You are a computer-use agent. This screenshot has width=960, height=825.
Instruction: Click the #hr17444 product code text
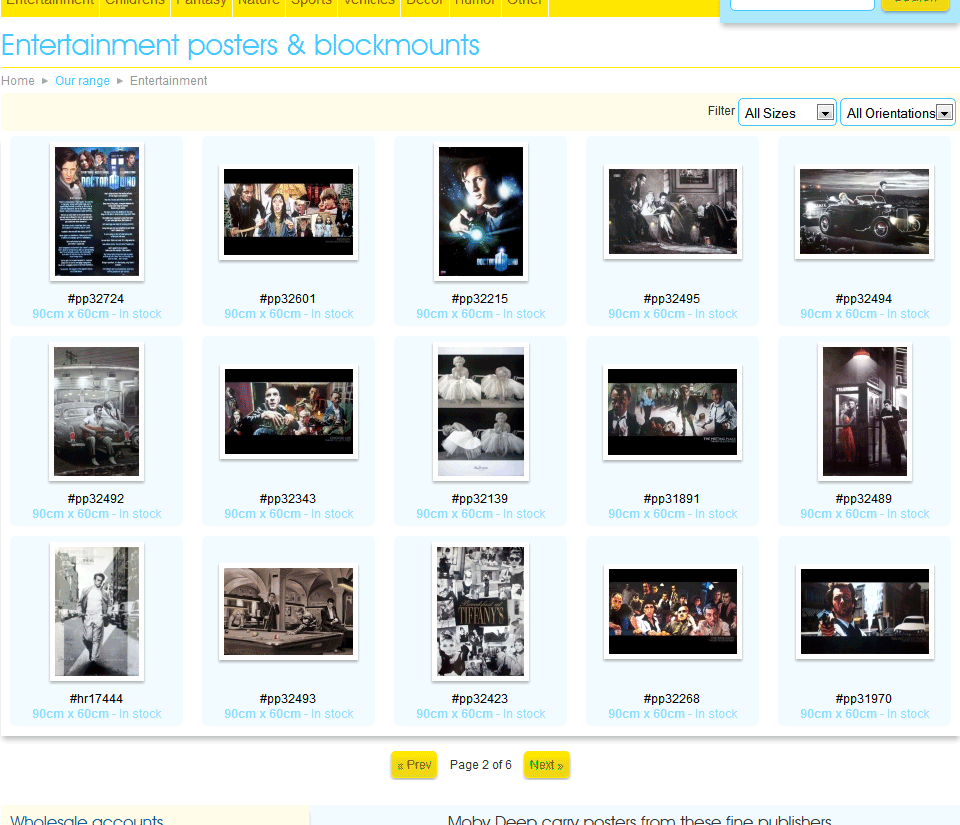[x=96, y=699]
